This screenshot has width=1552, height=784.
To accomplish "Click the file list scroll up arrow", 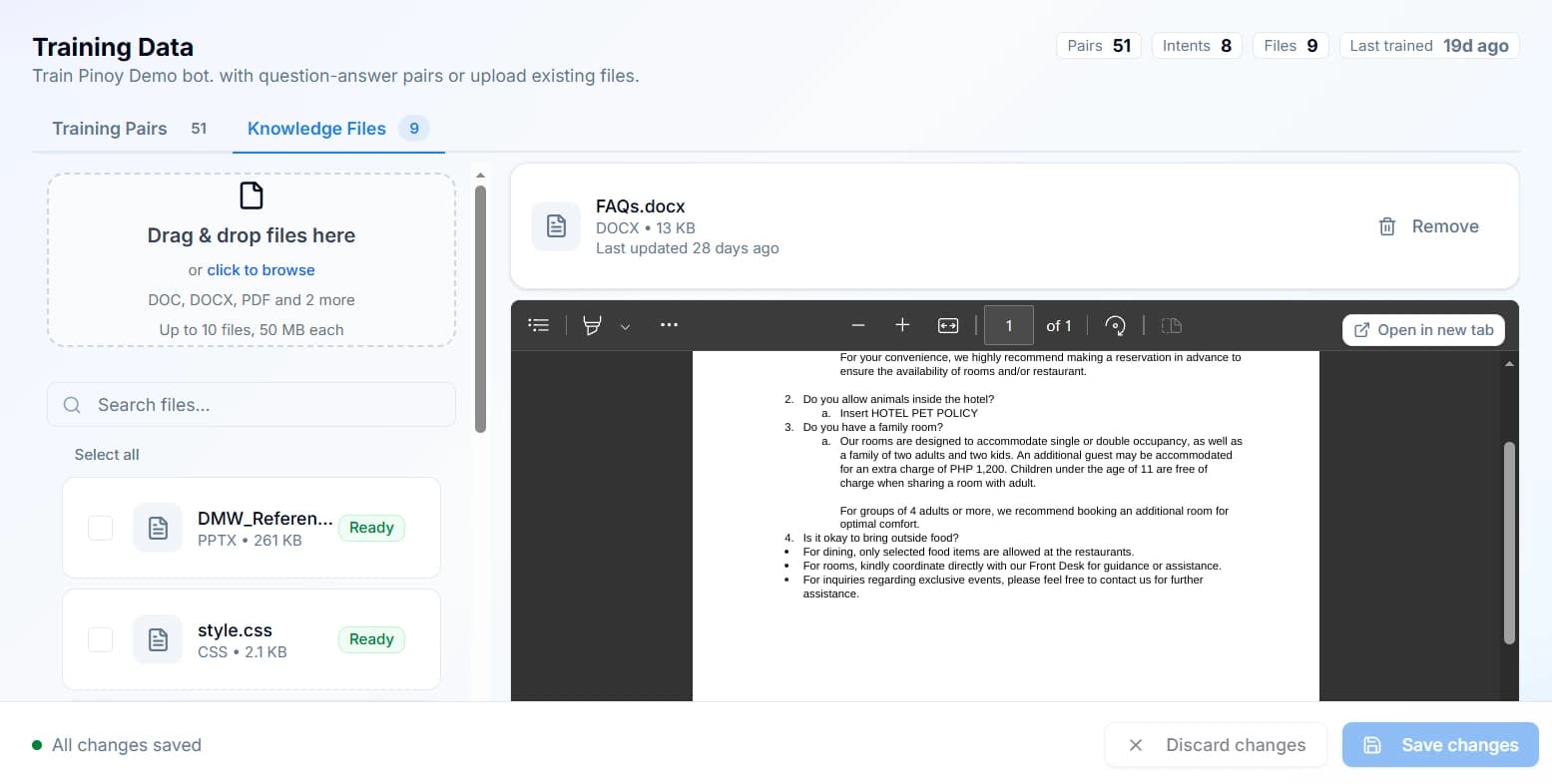I will 480,176.
